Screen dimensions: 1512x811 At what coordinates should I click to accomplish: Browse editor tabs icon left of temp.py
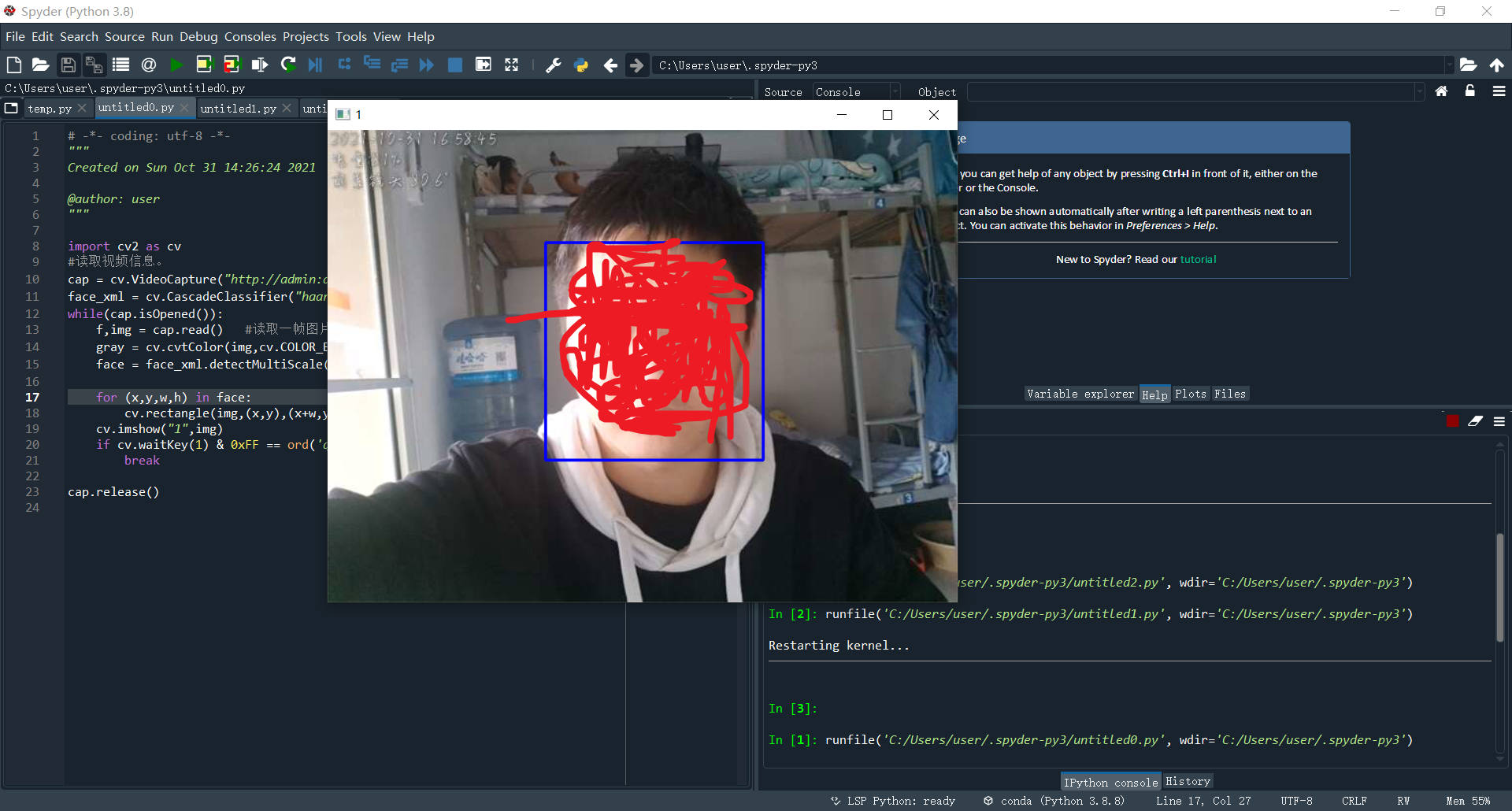[11, 108]
